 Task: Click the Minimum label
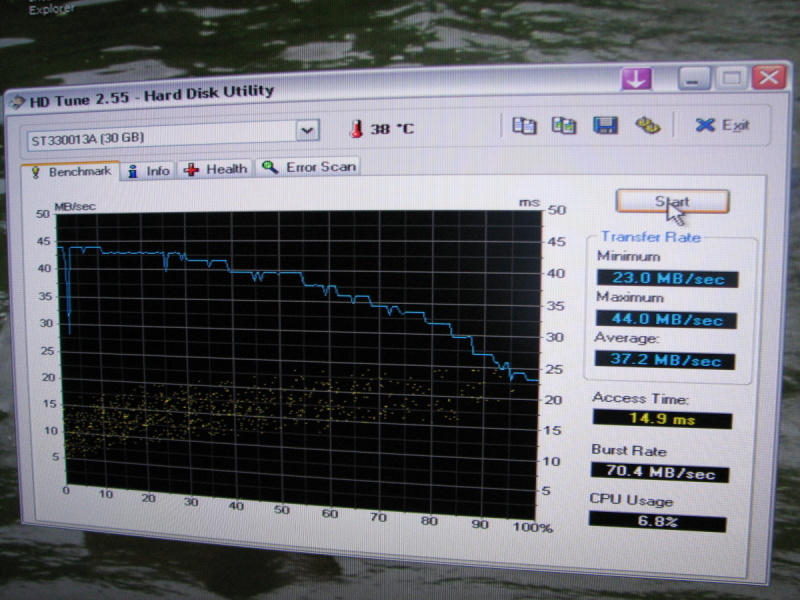(629, 256)
